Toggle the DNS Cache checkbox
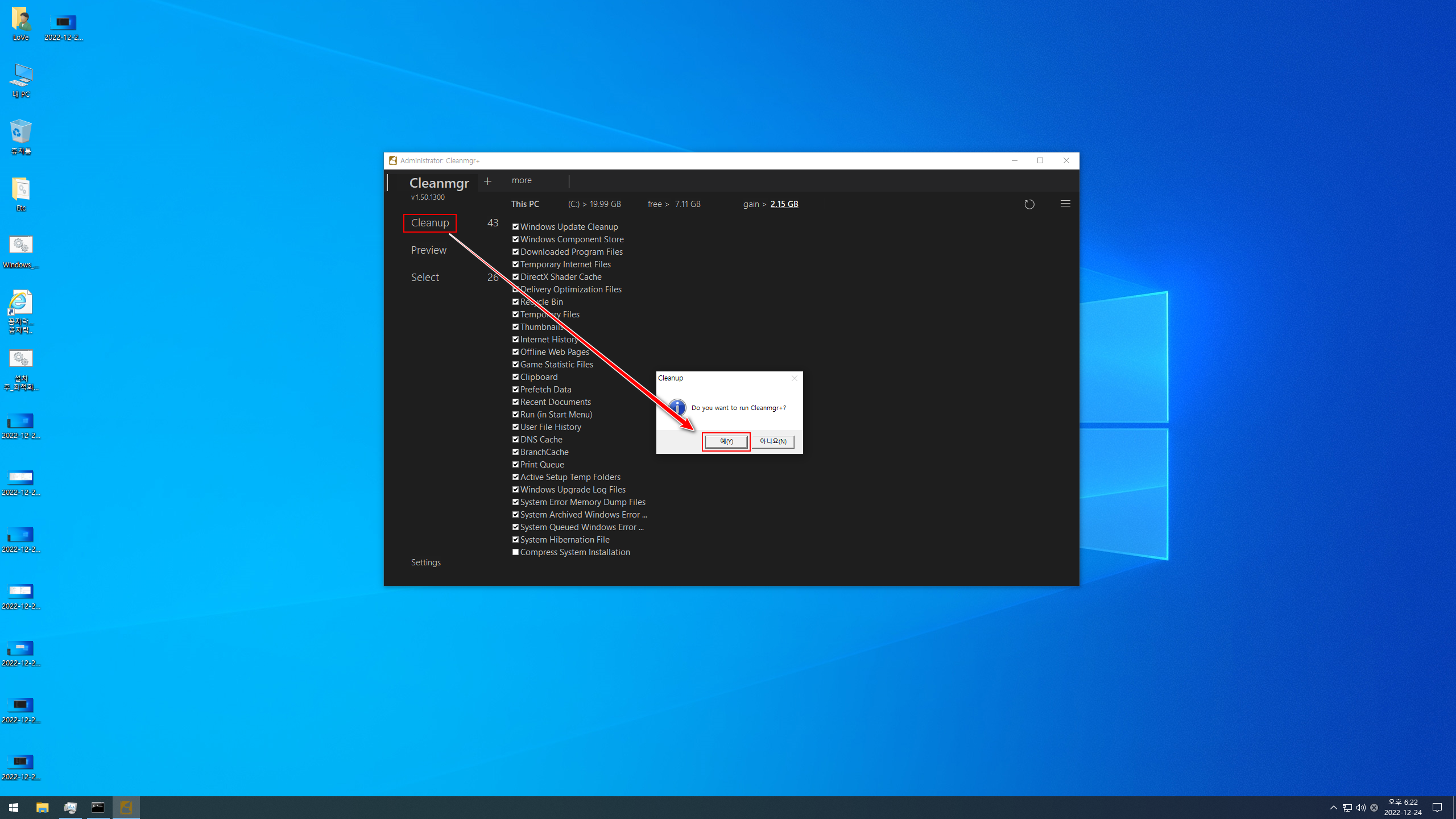This screenshot has width=1456, height=819. tap(515, 440)
